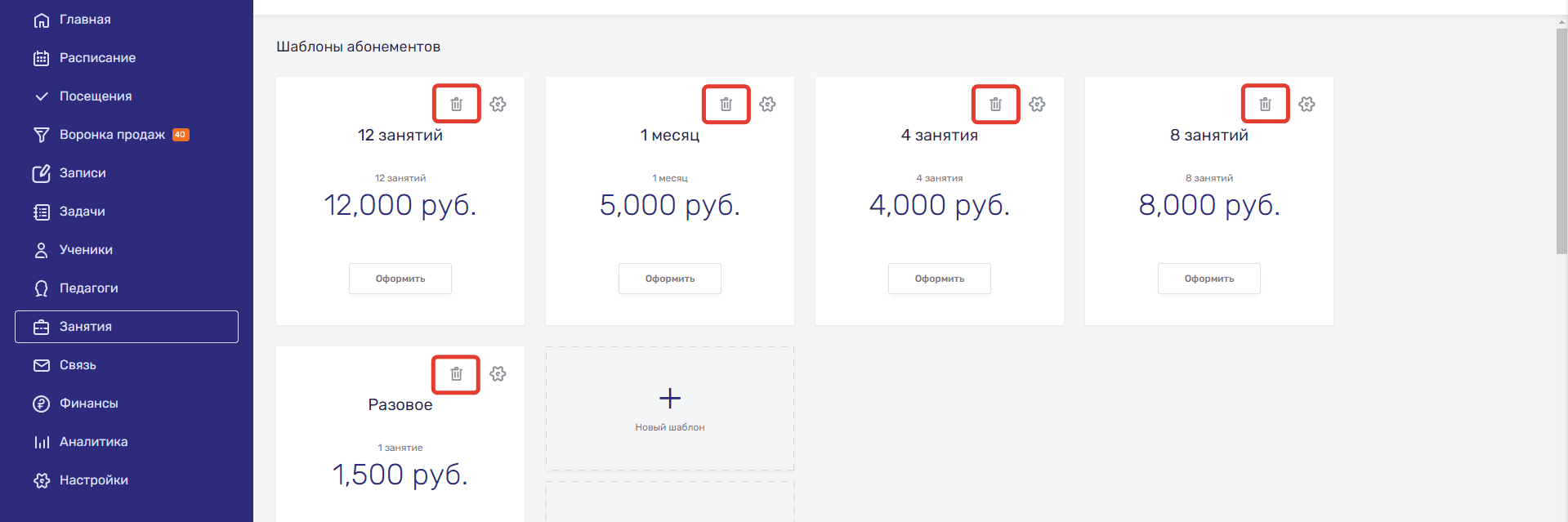The image size is (1568, 522).
Task: Navigate to "Финансы" in the sidebar
Action: (x=88, y=404)
